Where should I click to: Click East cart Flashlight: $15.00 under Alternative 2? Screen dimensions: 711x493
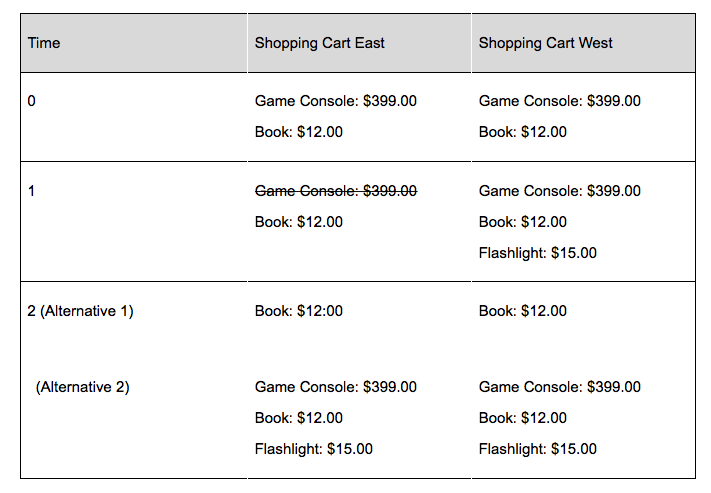[x=313, y=449]
